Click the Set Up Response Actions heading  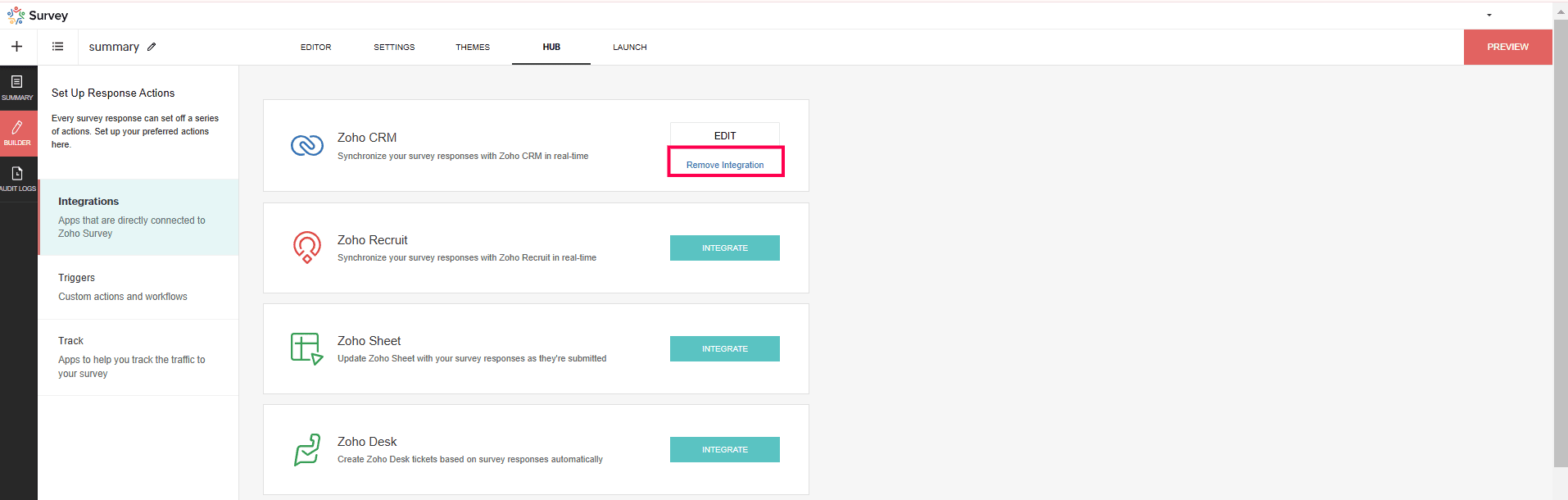[x=113, y=93]
